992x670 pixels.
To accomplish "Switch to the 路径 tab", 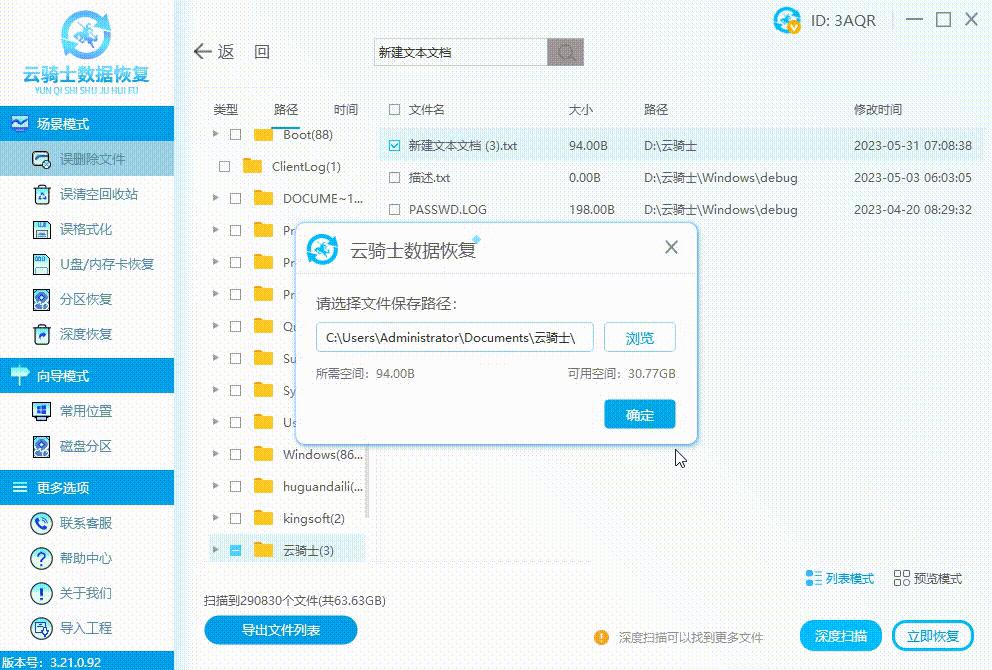I will click(x=285, y=110).
